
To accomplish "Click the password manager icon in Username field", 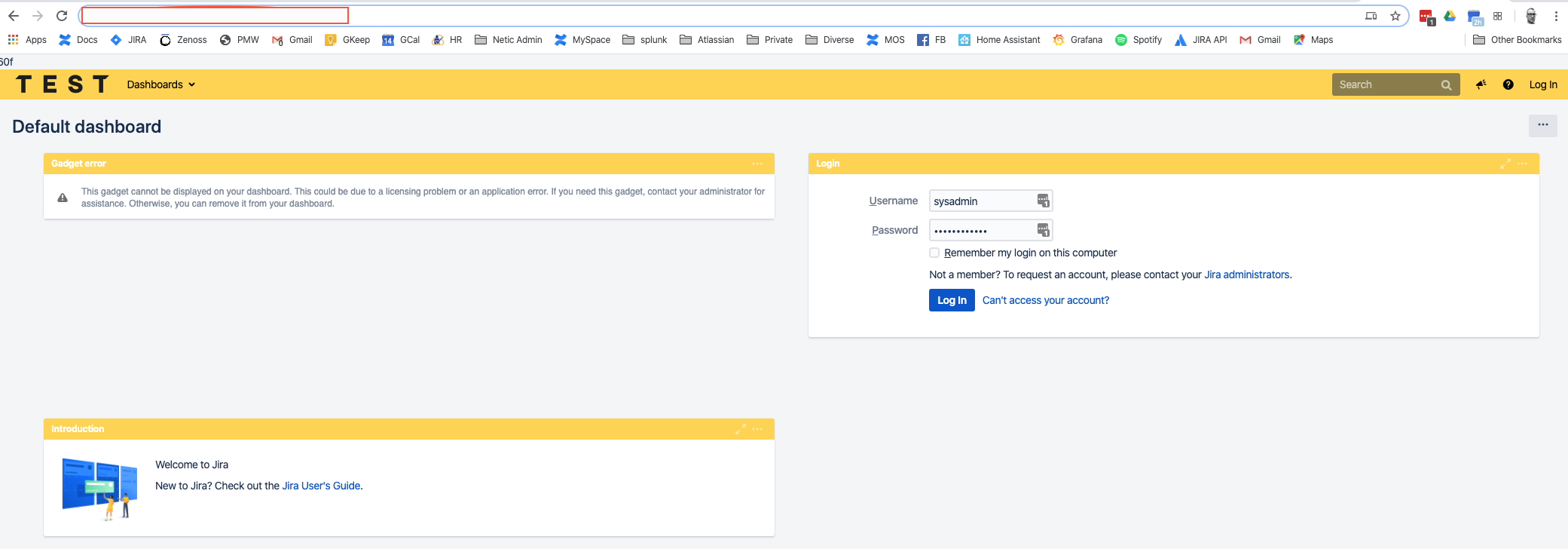I will point(1043,201).
